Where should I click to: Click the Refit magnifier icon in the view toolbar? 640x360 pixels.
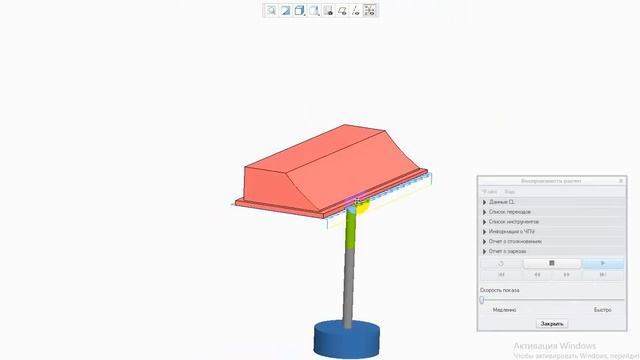pos(271,11)
